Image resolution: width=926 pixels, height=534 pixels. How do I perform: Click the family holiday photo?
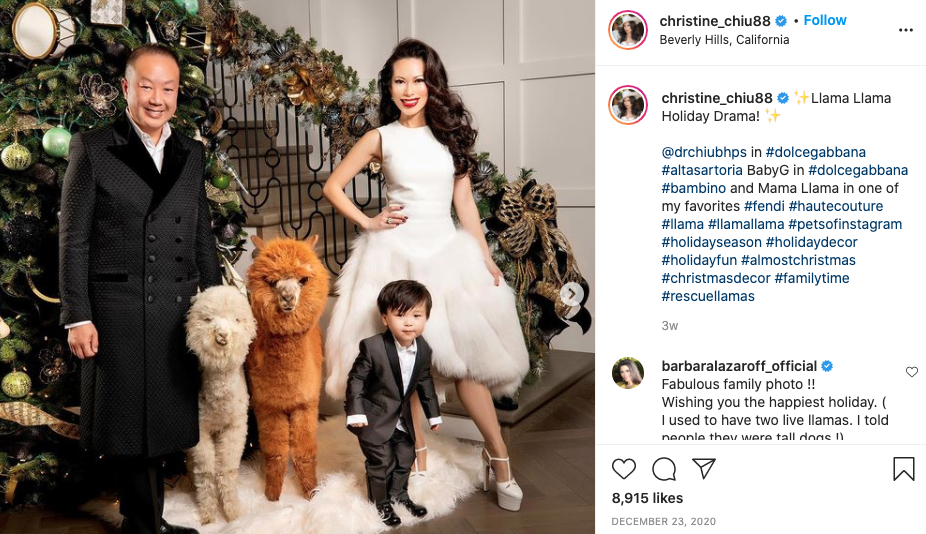click(298, 267)
